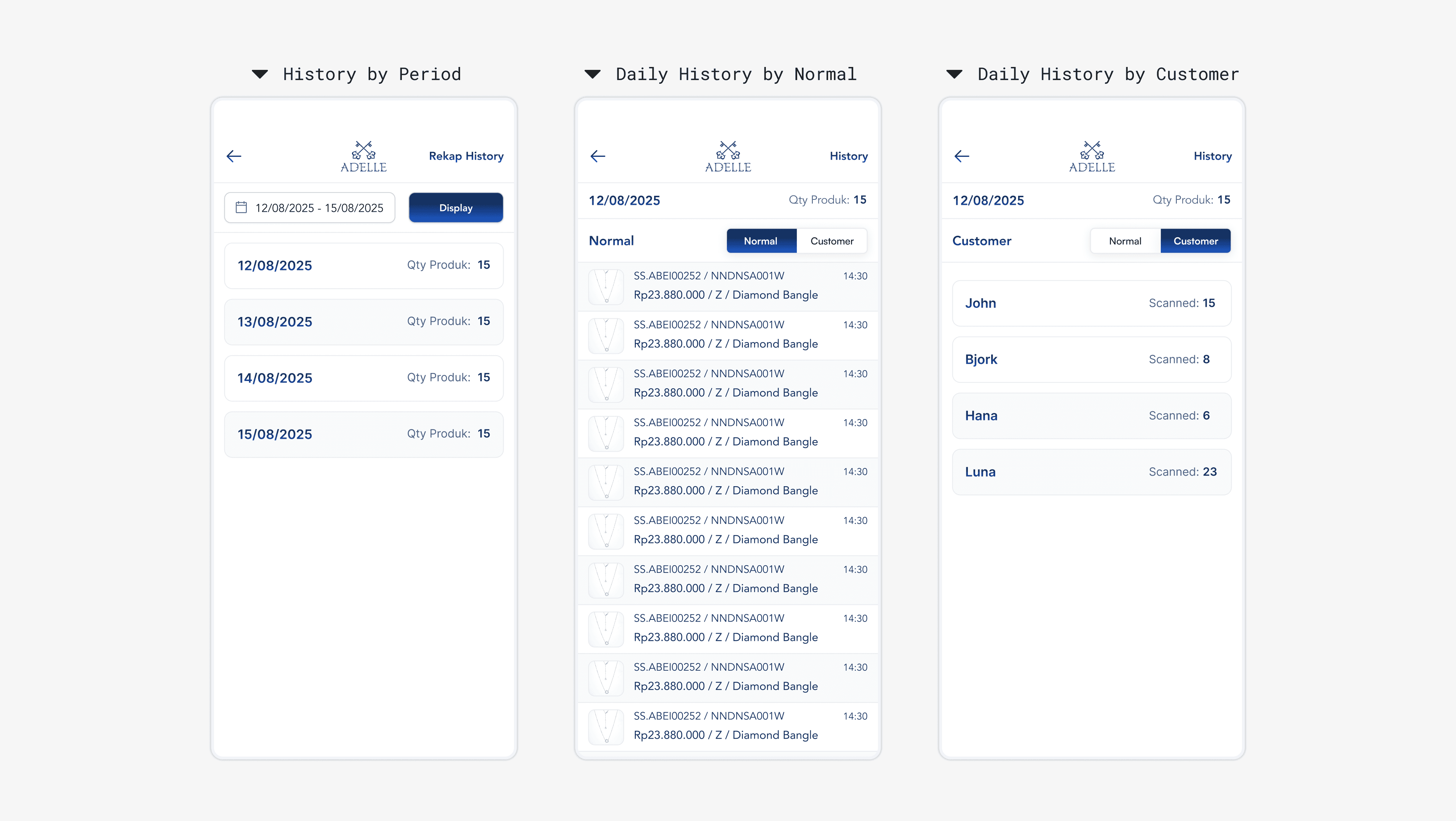Viewport: 1456px width, 821px height.
Task: Collapse the History by Period section triangle
Action: pyautogui.click(x=260, y=74)
